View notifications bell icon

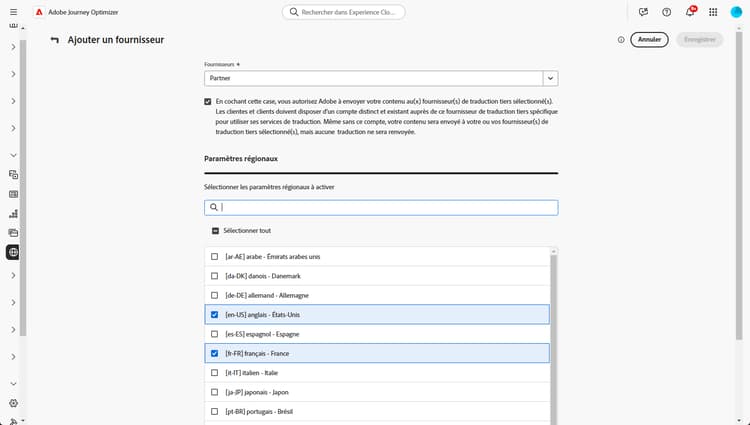pyautogui.click(x=690, y=12)
